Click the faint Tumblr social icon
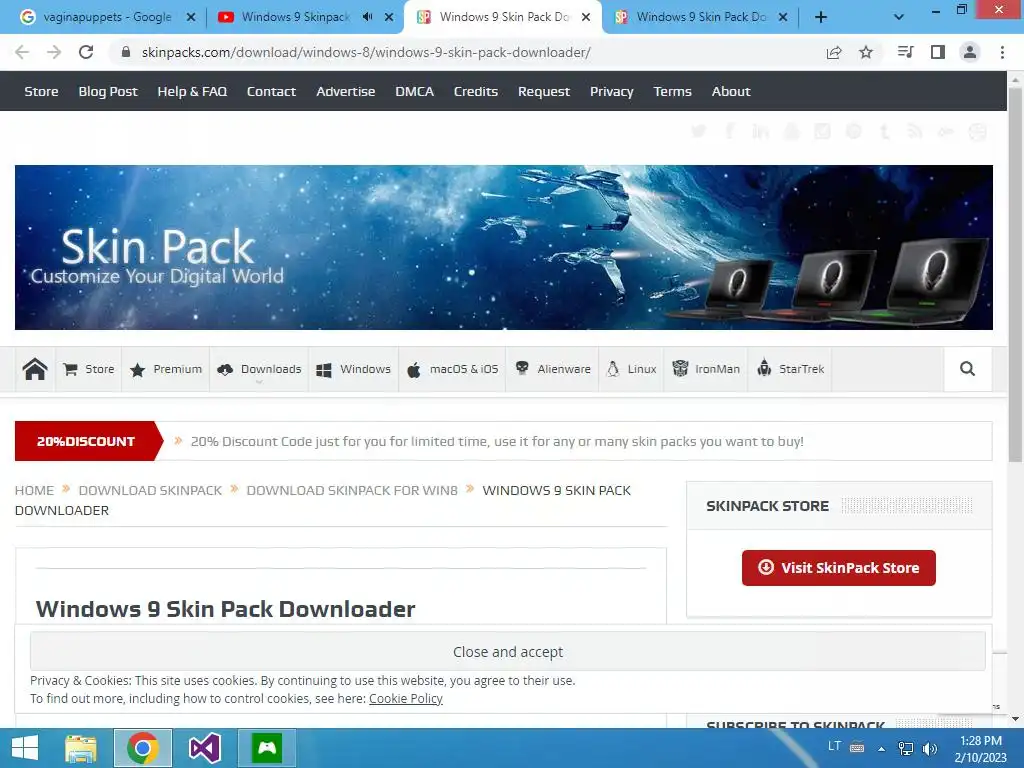Image resolution: width=1024 pixels, height=768 pixels. coord(884,132)
